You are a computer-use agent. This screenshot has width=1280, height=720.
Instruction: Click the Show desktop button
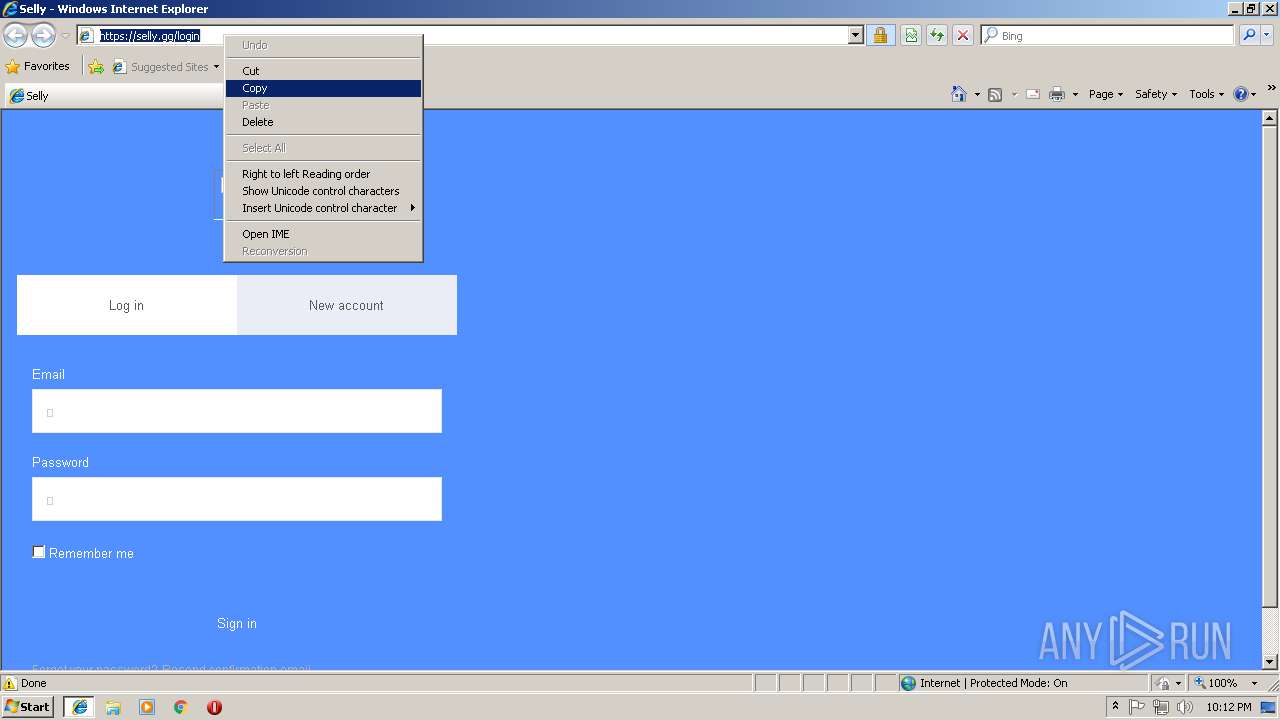pos(1268,707)
